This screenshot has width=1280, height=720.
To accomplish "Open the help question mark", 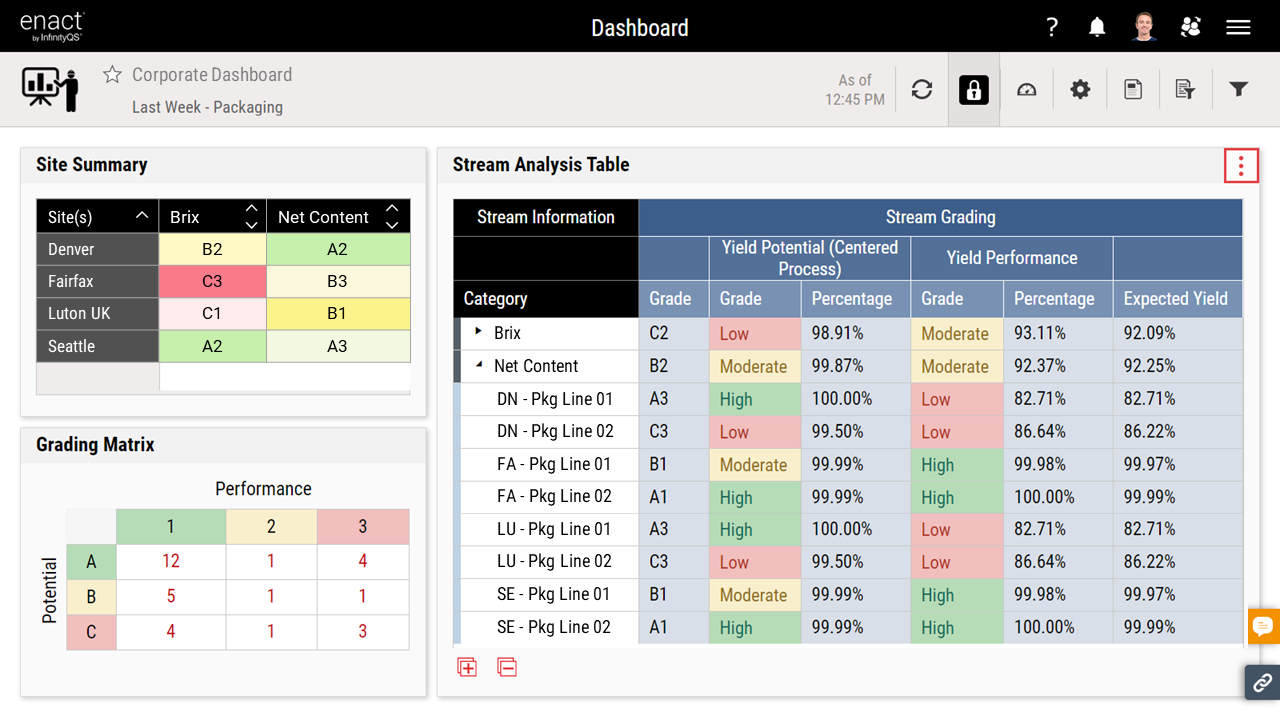I will [x=1052, y=27].
